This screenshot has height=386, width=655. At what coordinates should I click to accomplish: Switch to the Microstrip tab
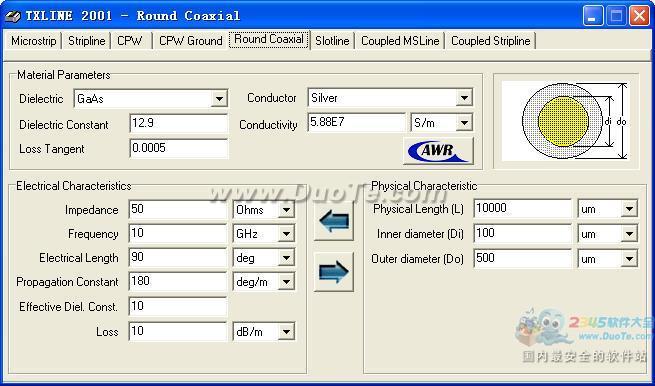[x=33, y=41]
